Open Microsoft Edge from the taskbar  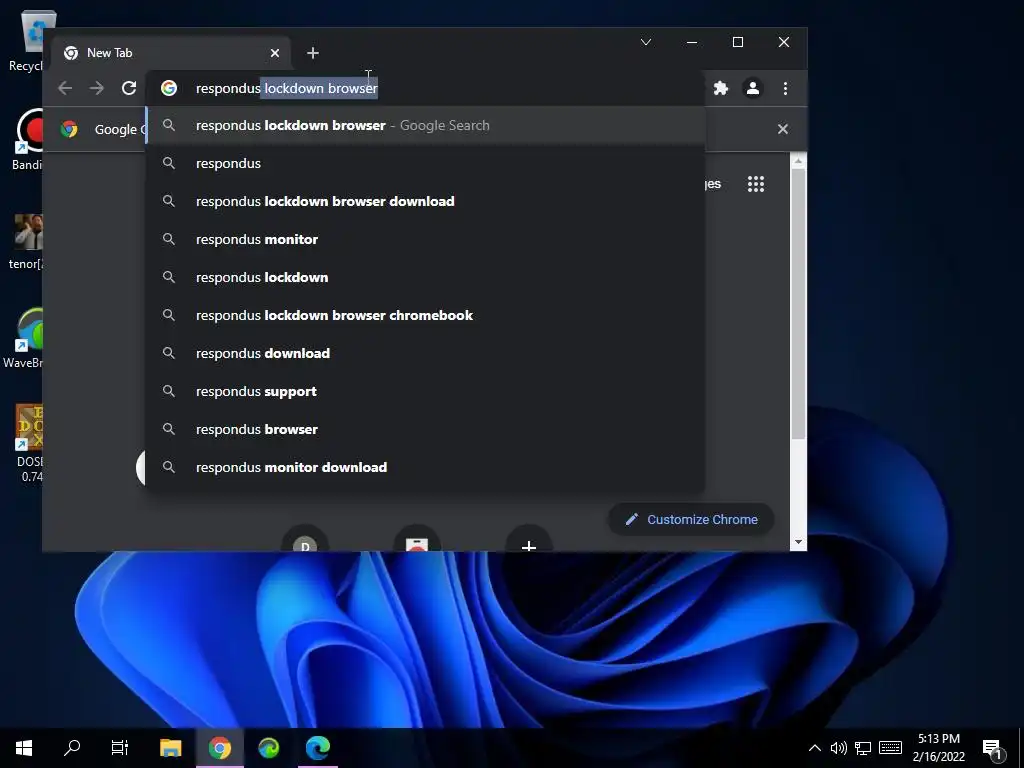coord(318,748)
